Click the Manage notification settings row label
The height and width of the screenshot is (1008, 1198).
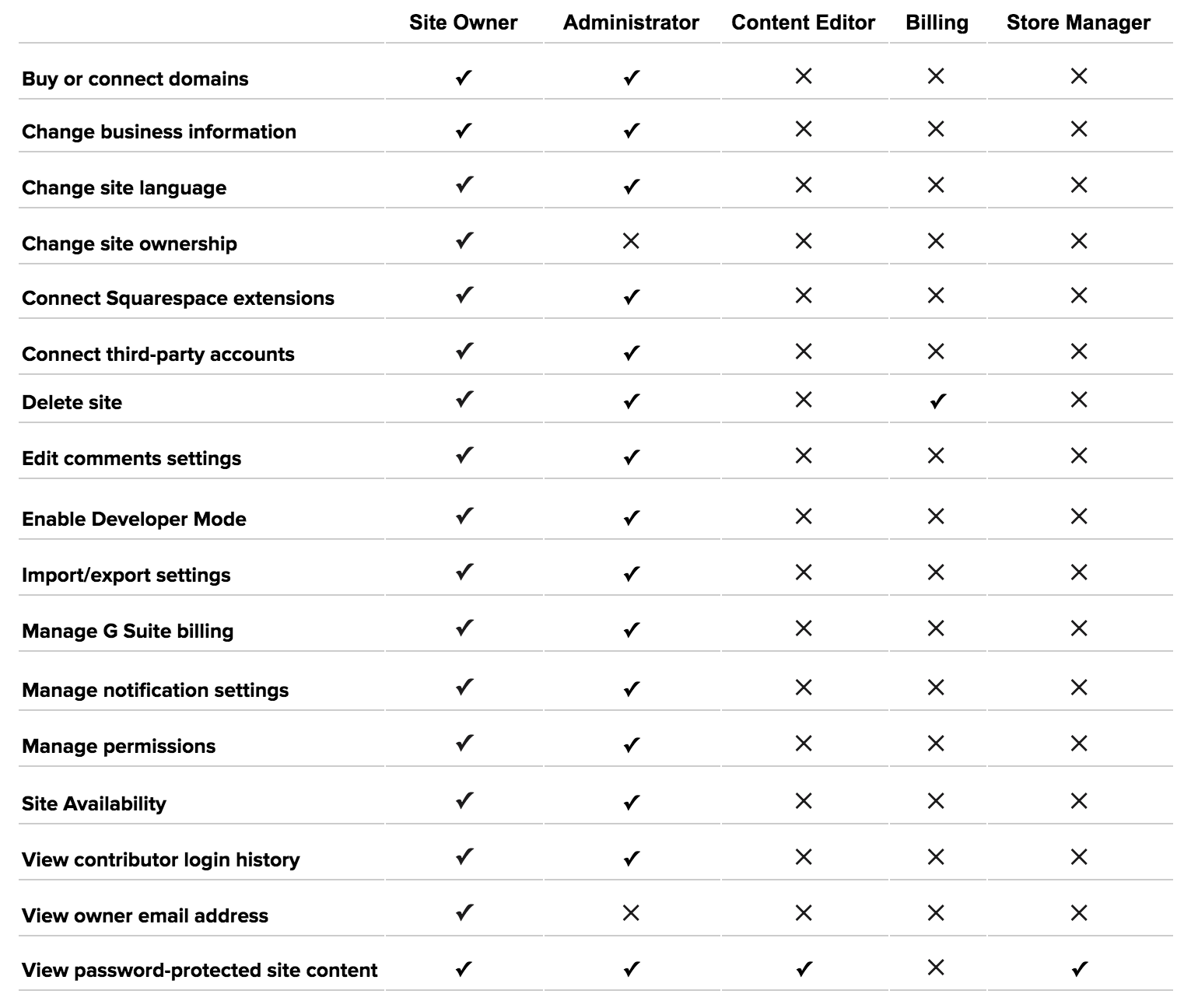click(x=156, y=691)
